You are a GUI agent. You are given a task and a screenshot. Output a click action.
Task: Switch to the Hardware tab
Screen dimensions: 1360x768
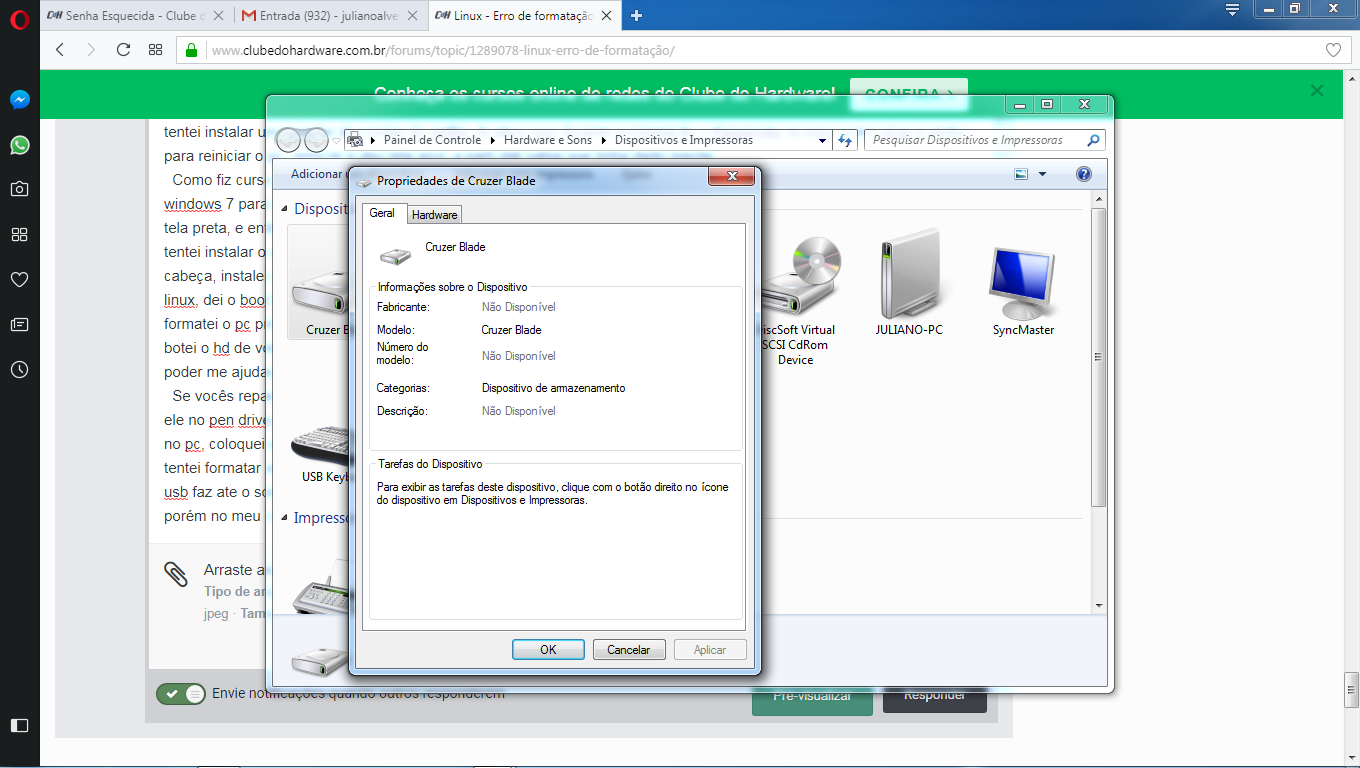coord(435,215)
